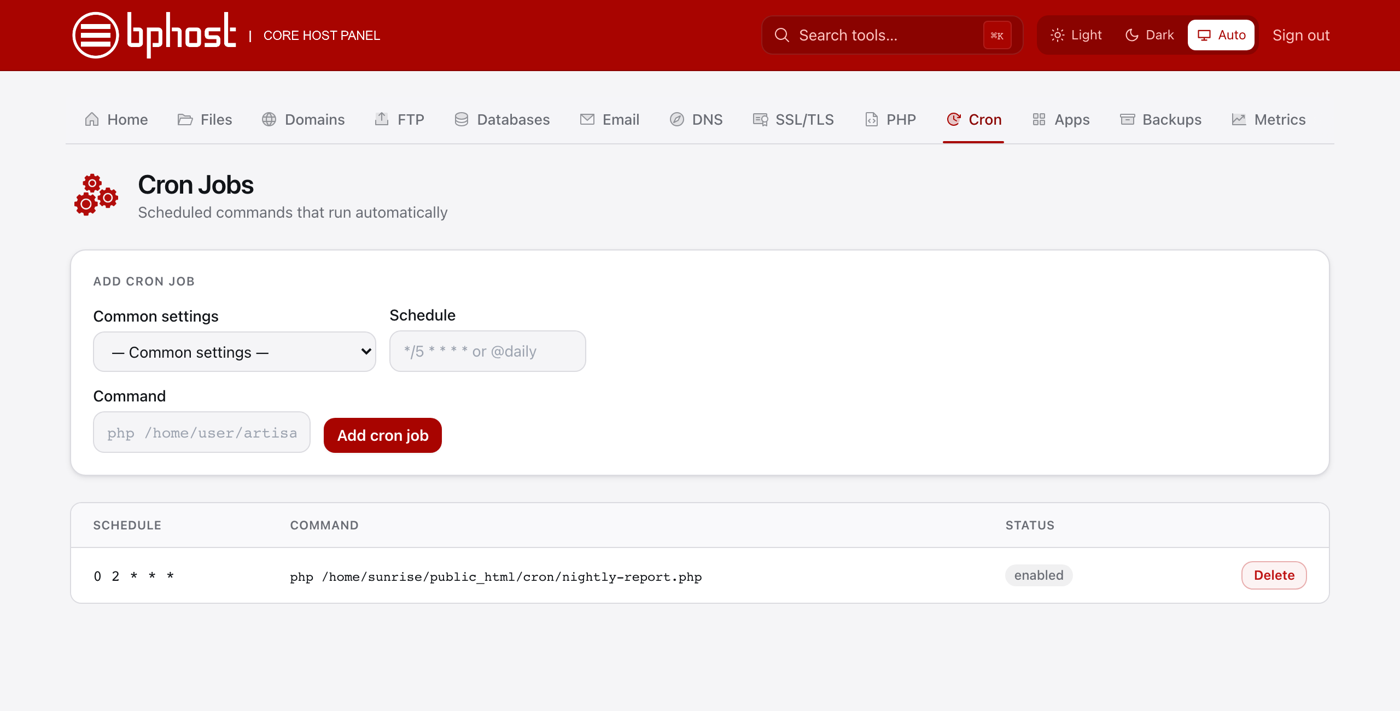Click the COMMAND column header

click(x=324, y=525)
